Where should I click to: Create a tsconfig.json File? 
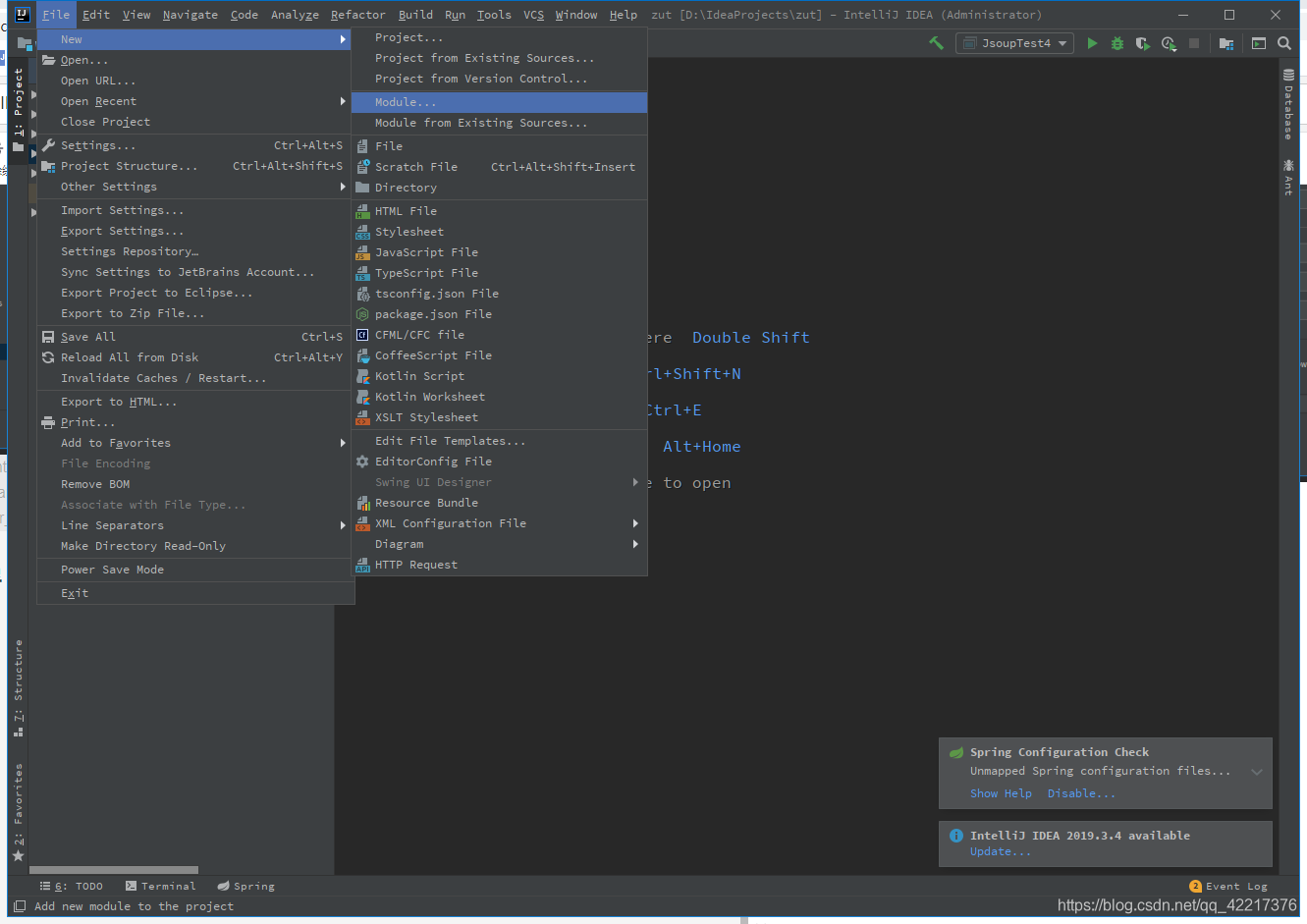500,294
